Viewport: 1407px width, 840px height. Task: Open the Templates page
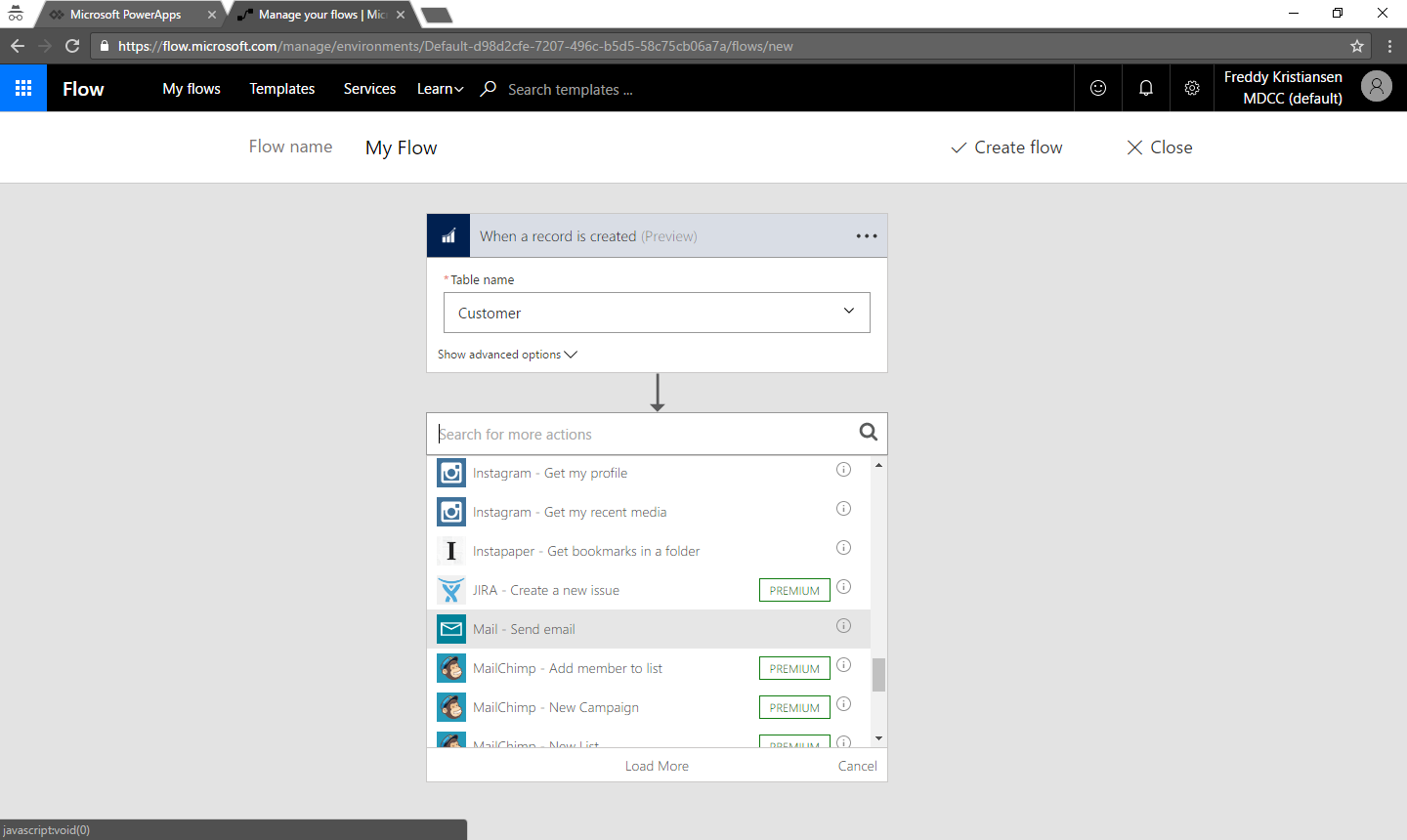point(281,89)
